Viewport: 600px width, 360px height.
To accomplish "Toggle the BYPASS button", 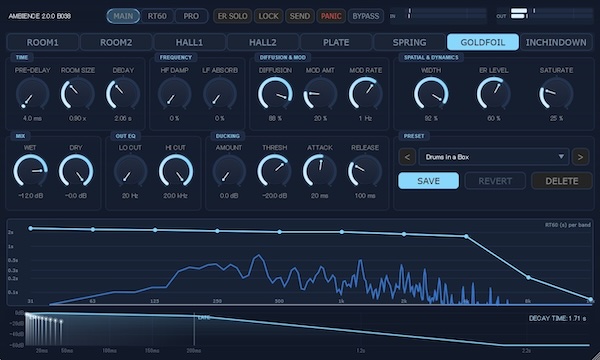I will pyautogui.click(x=365, y=16).
